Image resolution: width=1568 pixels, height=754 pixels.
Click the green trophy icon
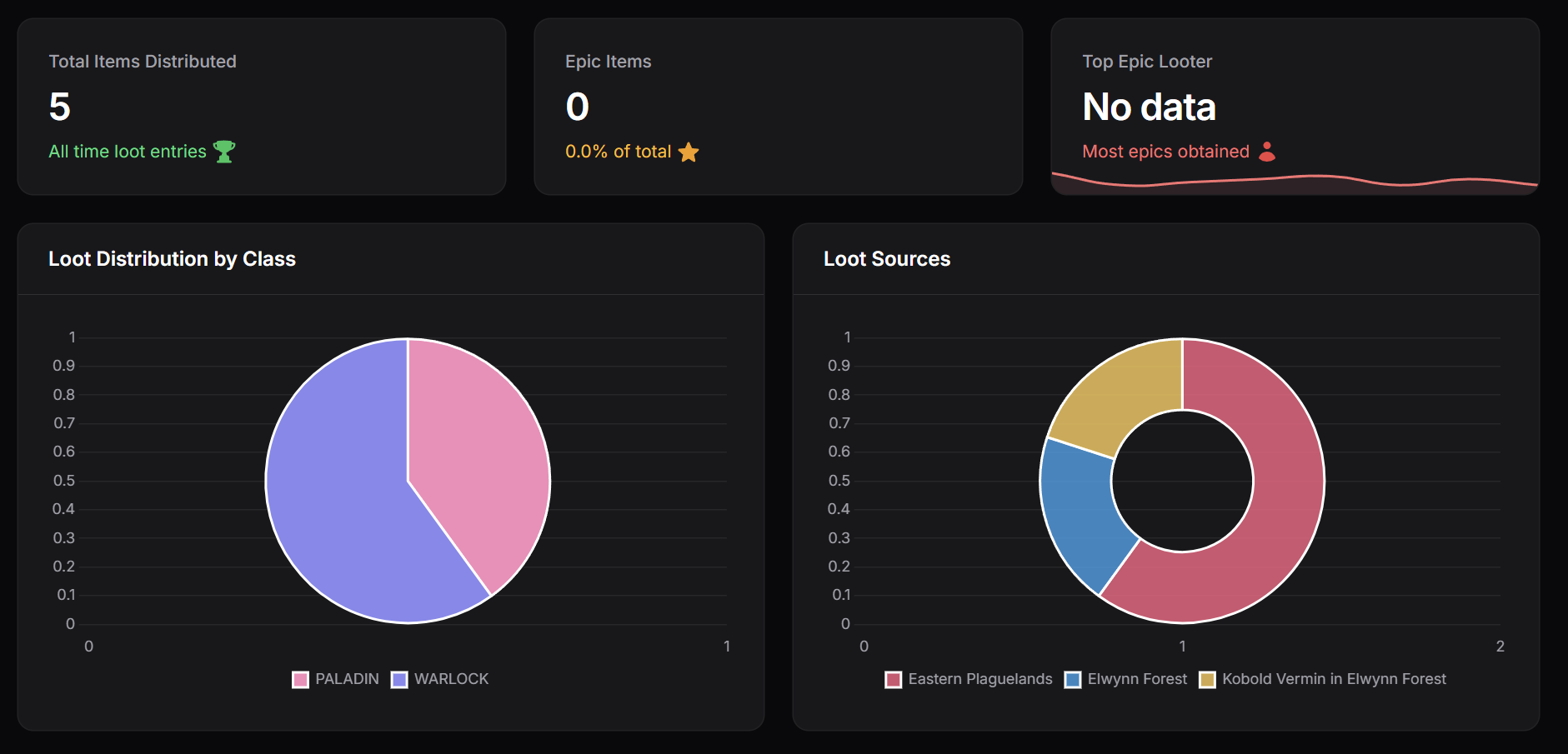(x=224, y=152)
